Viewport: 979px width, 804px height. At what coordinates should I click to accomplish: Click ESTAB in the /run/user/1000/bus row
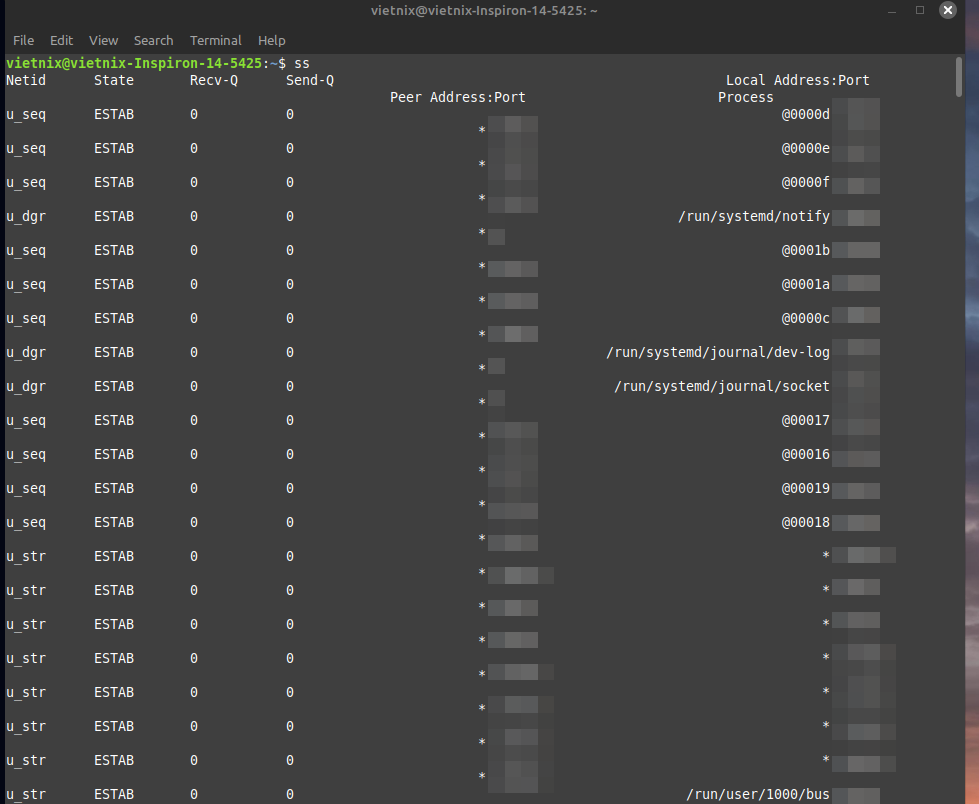114,795
